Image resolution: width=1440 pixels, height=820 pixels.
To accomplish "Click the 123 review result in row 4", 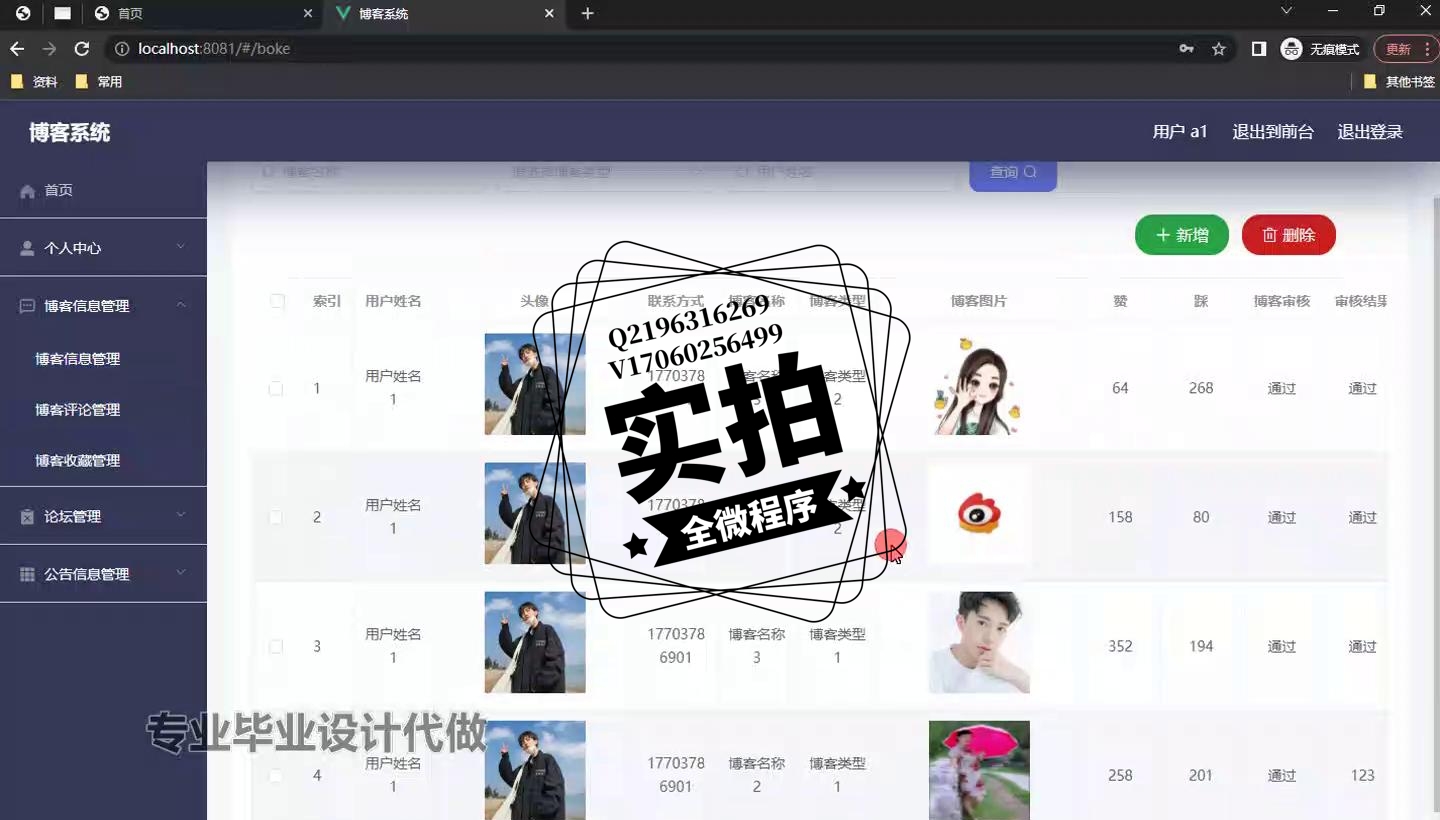I will click(1362, 775).
